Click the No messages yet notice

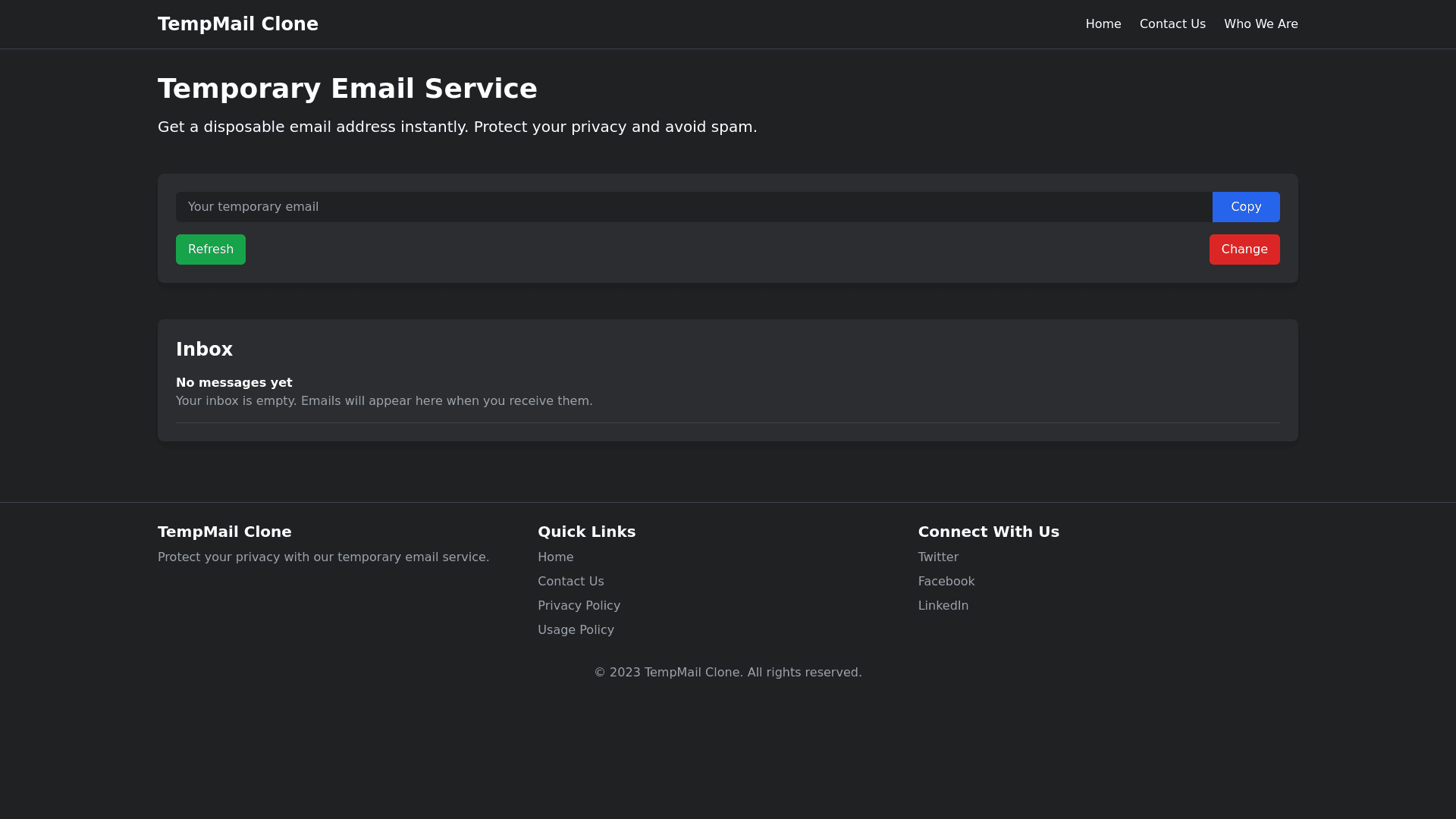(234, 383)
